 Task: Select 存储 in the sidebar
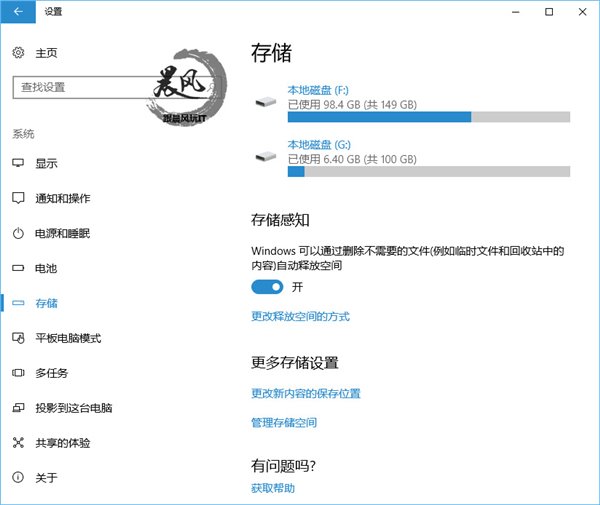coord(46,303)
